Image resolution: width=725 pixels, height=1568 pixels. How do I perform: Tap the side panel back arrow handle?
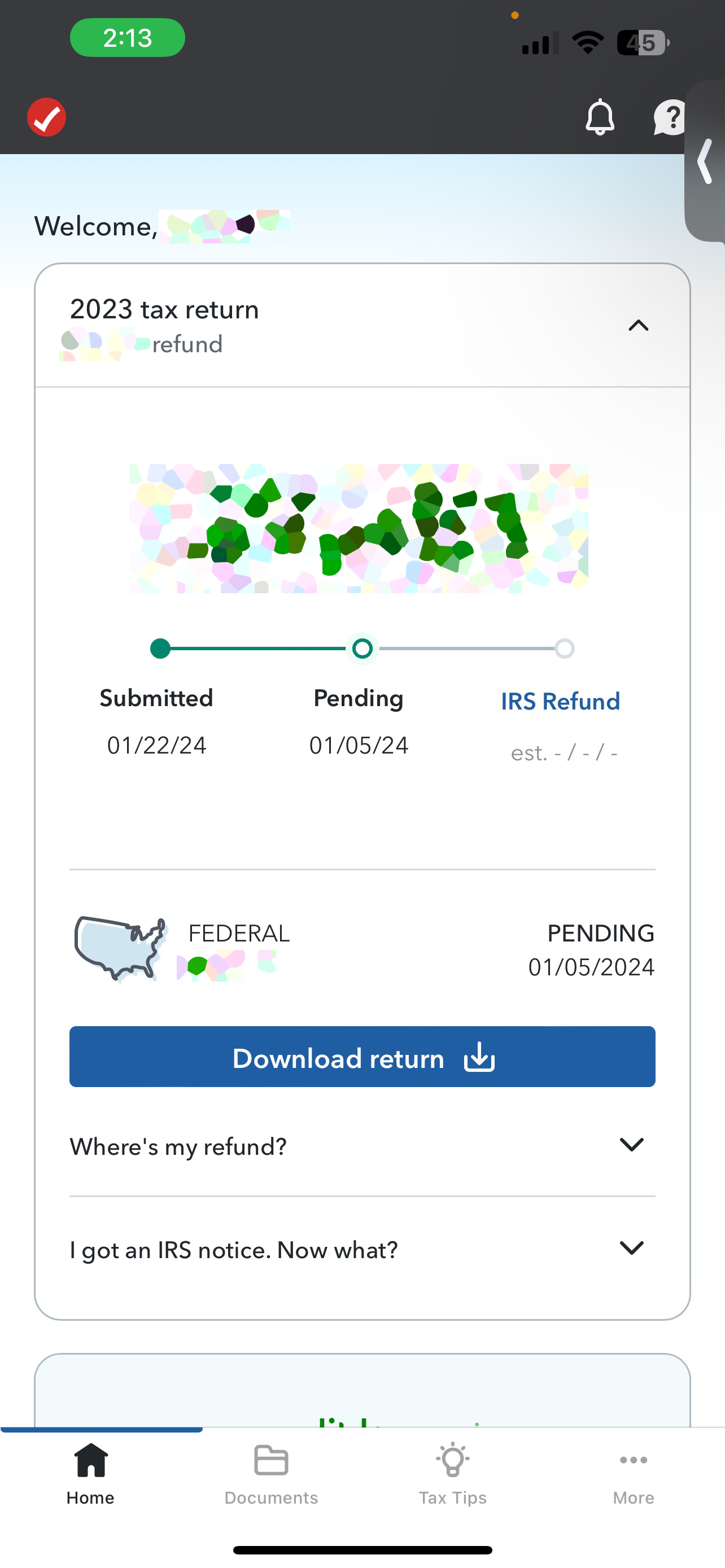[705, 161]
